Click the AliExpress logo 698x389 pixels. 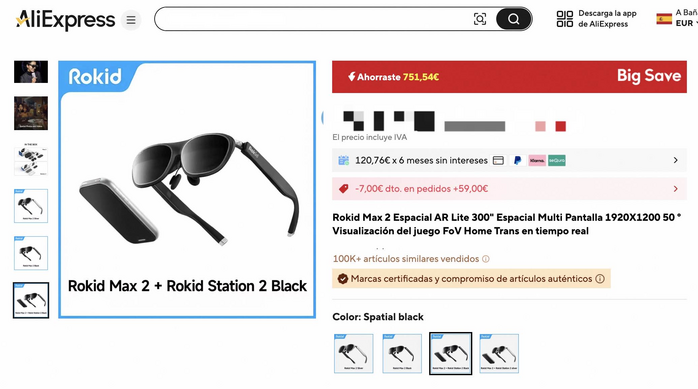point(65,20)
